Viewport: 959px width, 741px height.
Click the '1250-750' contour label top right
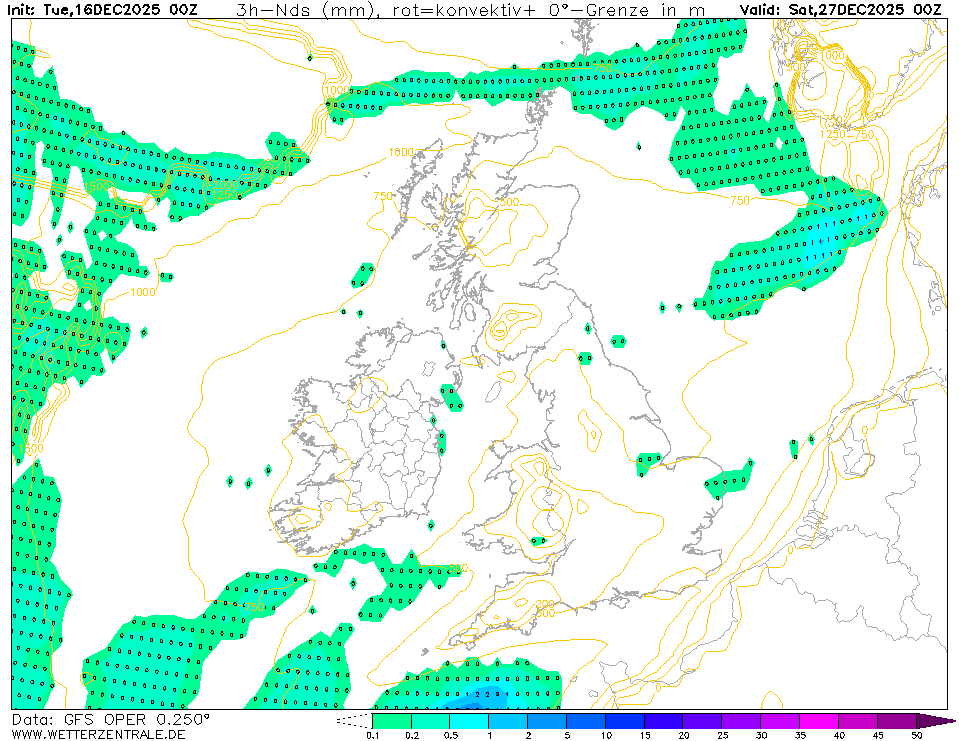(x=846, y=134)
